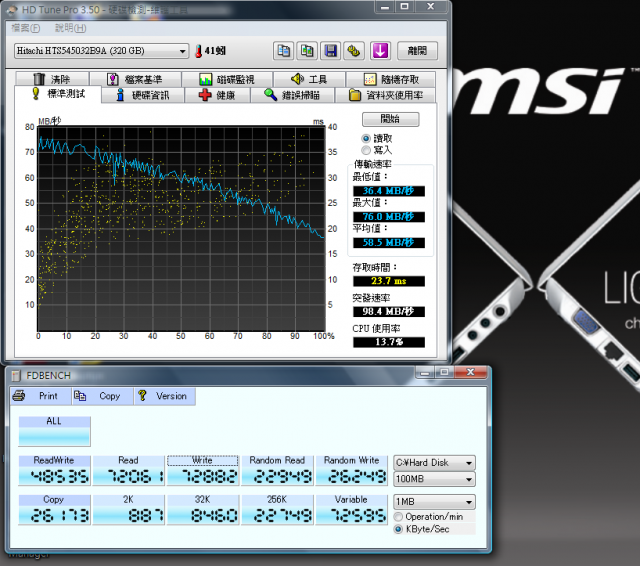Click the Version toolbar label in FDBENCH
This screenshot has width=640, height=566.
[x=171, y=396]
